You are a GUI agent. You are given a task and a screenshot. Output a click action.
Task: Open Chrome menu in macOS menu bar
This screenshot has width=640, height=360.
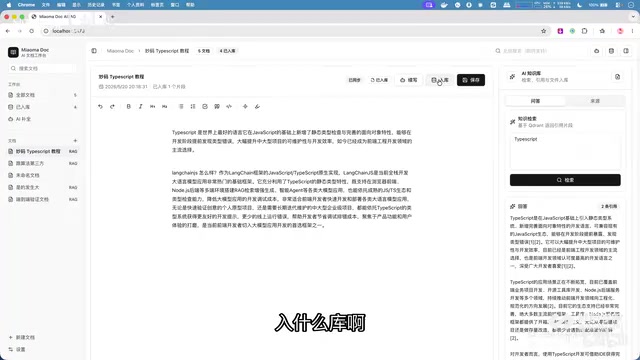(x=26, y=5)
